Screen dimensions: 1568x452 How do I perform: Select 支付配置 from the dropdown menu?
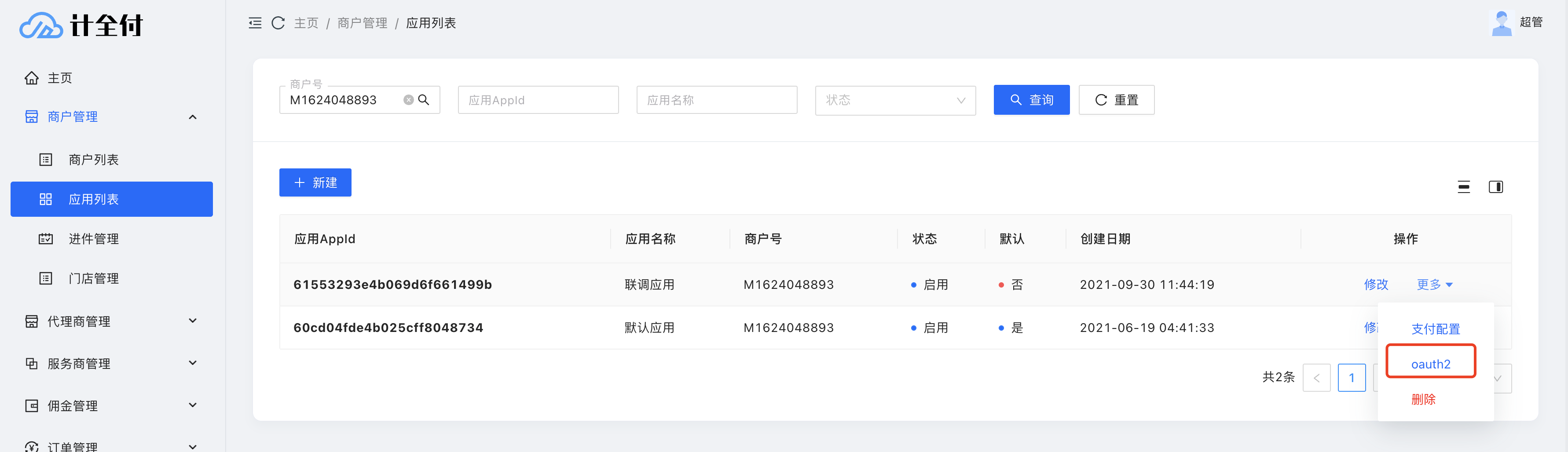pyautogui.click(x=1435, y=328)
